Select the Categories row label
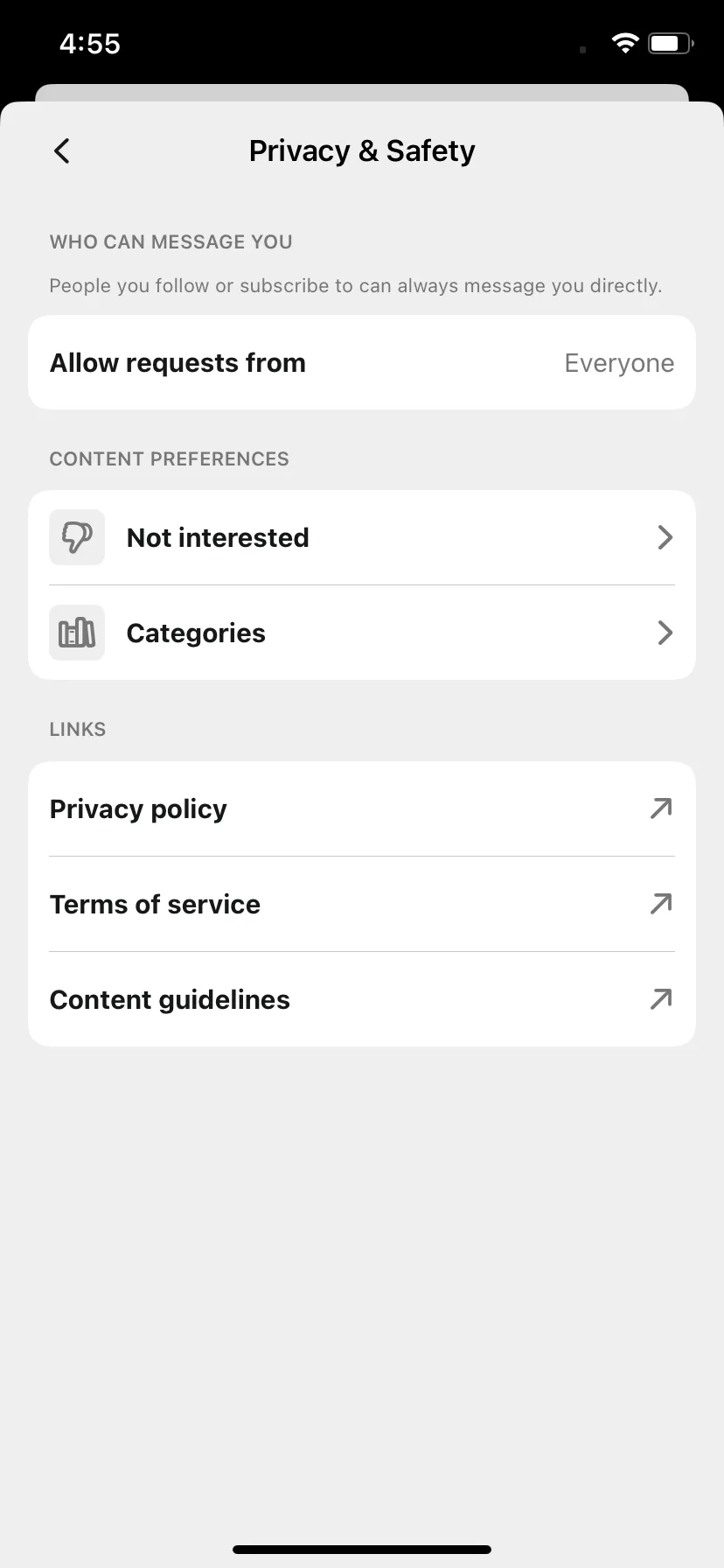Image resolution: width=724 pixels, height=1568 pixels. coord(196,633)
